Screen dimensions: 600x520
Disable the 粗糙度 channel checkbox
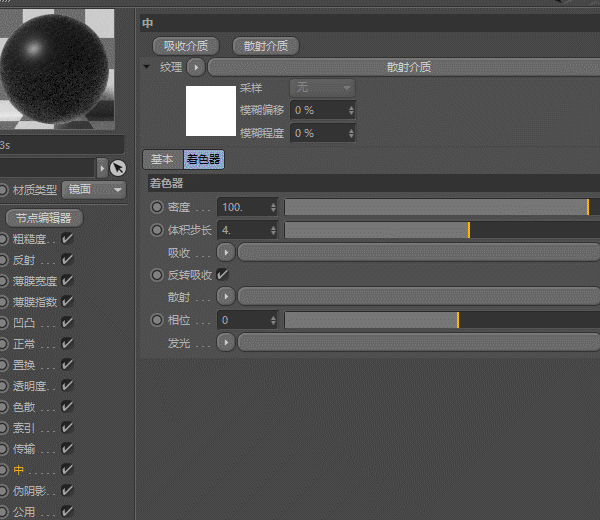point(67,239)
